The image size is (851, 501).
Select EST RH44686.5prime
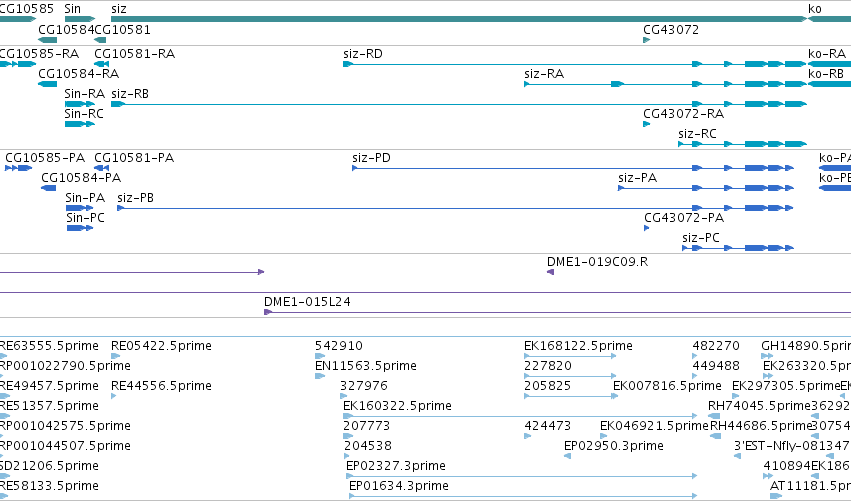click(x=761, y=426)
